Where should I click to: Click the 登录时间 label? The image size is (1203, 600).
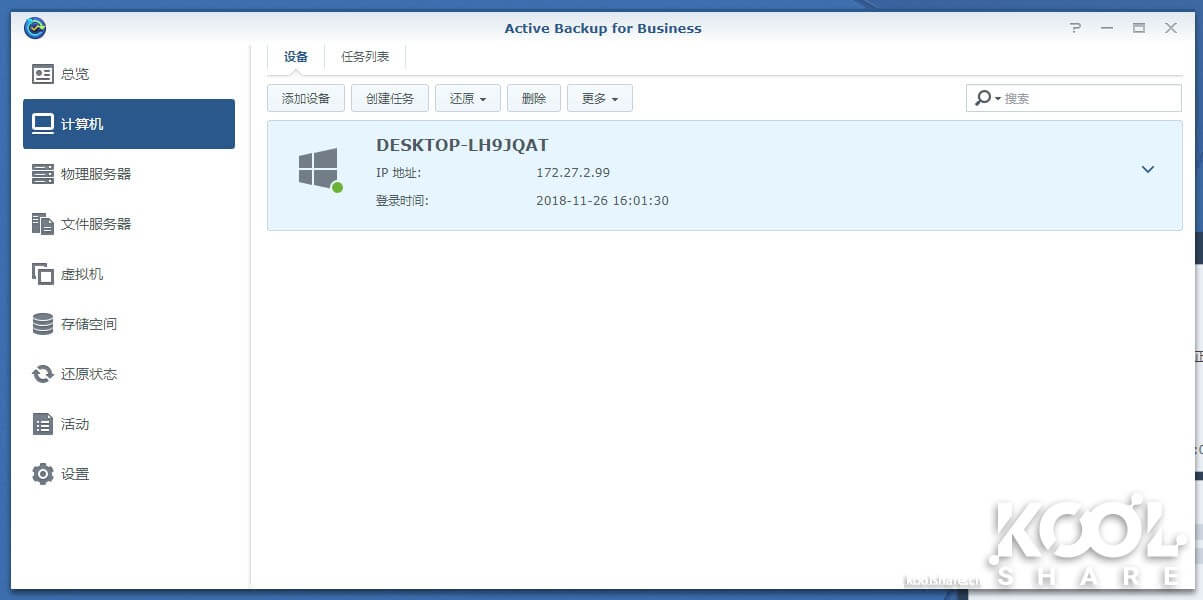click(402, 200)
